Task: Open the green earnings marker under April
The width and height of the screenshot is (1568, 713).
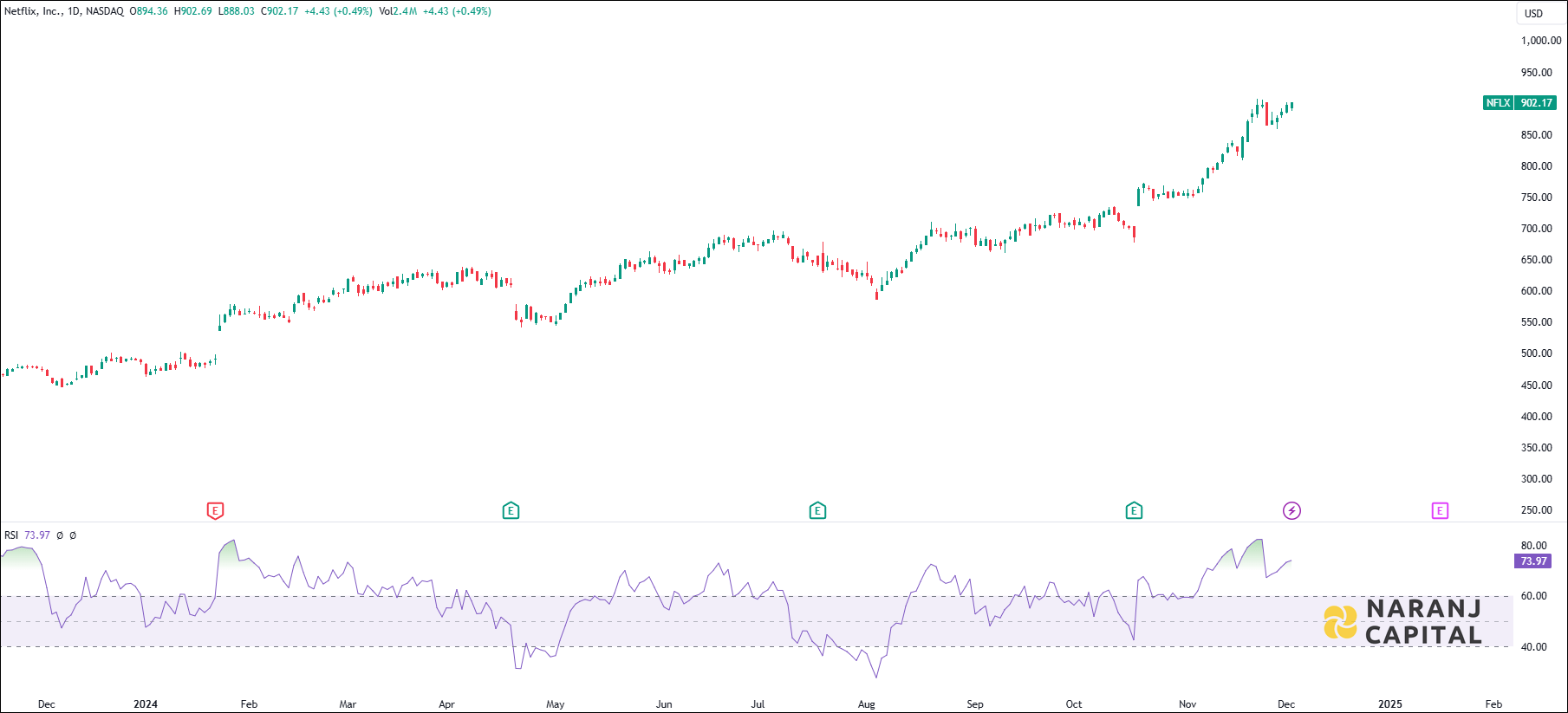Action: pos(511,511)
